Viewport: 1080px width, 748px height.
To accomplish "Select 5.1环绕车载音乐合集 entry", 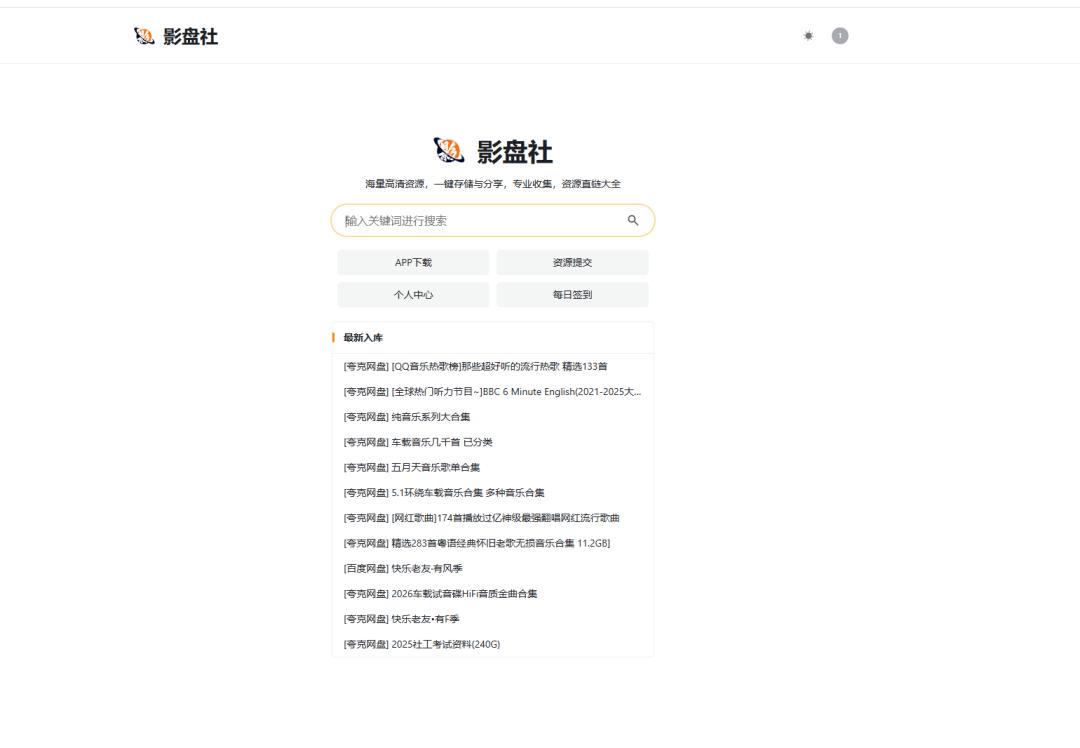I will tap(444, 492).
